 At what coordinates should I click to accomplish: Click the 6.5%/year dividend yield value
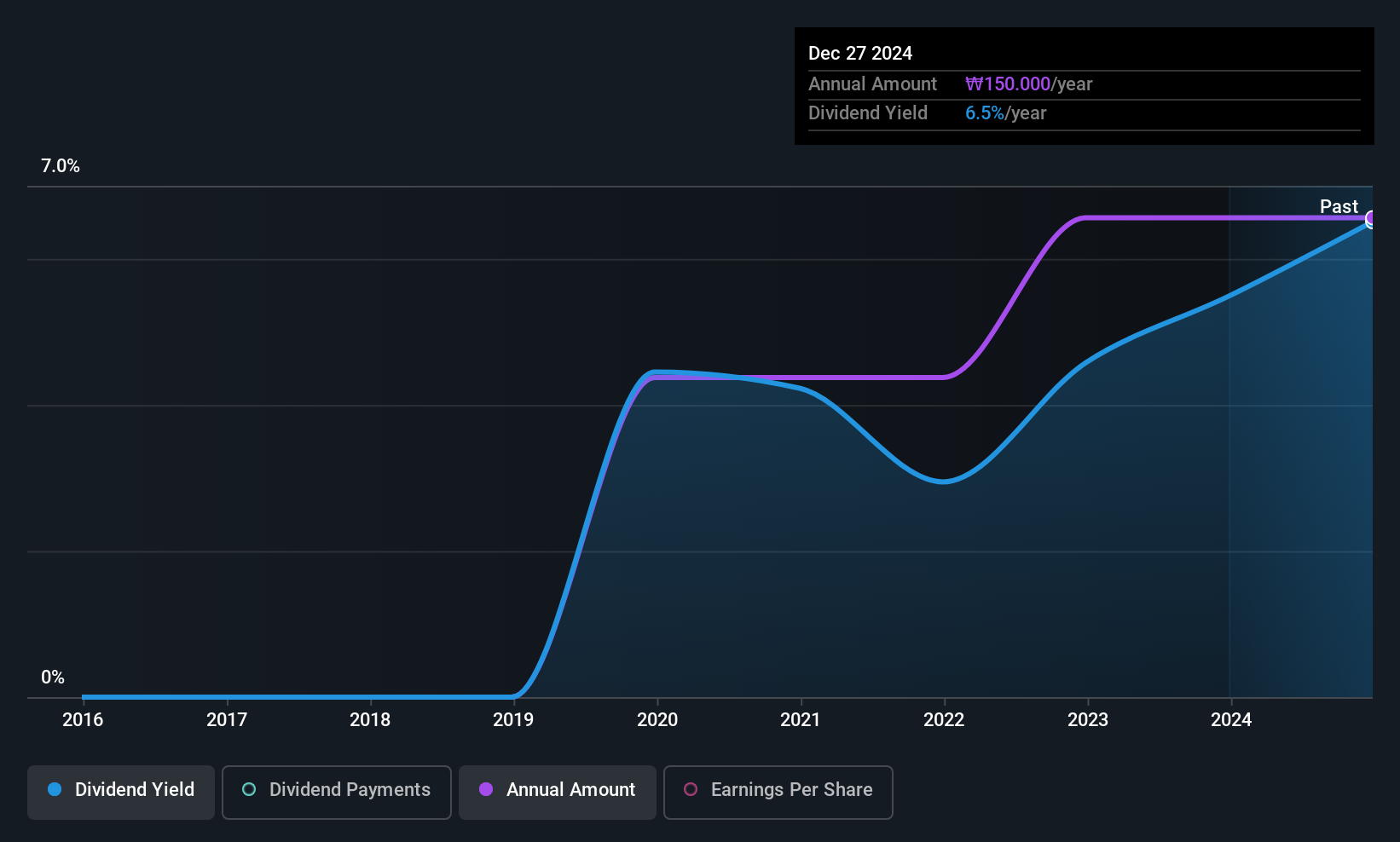[1006, 113]
